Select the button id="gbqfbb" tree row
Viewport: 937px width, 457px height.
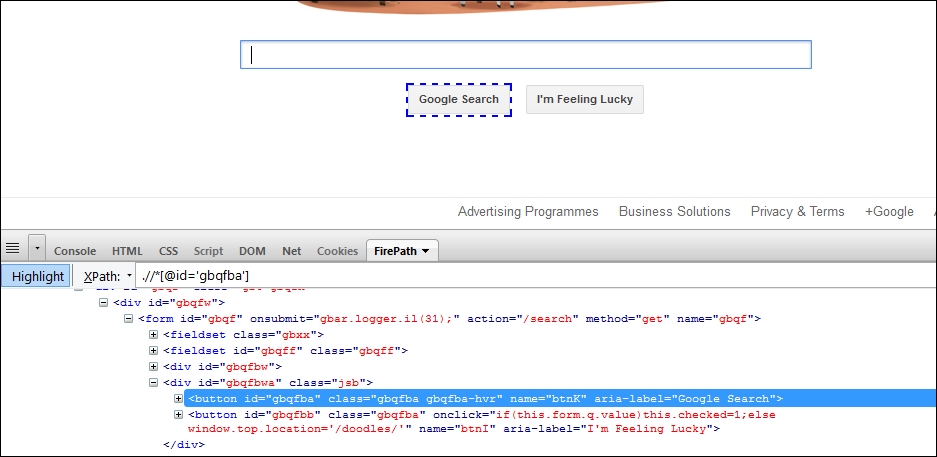[482, 421]
